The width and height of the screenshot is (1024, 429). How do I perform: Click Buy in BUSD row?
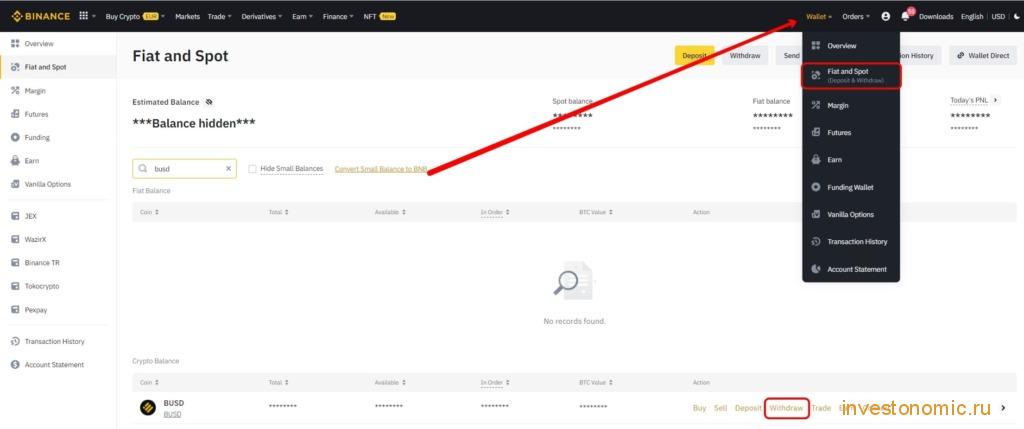(x=699, y=408)
